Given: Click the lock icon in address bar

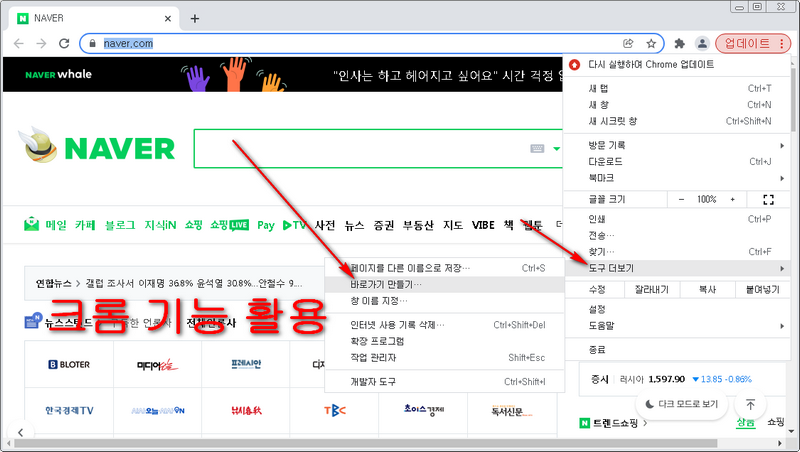Looking at the screenshot, I should click(92, 43).
